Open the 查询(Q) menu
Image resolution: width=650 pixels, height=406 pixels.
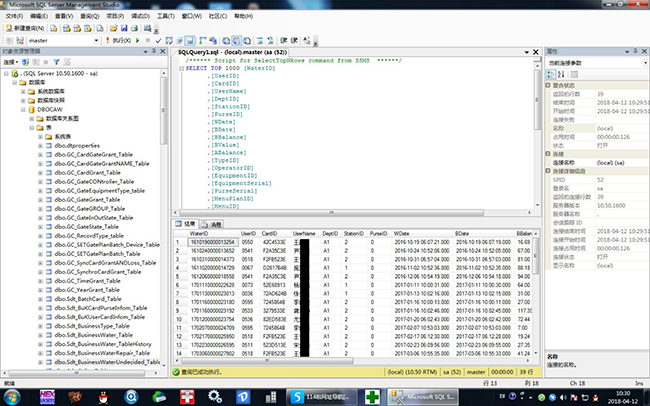90,16
